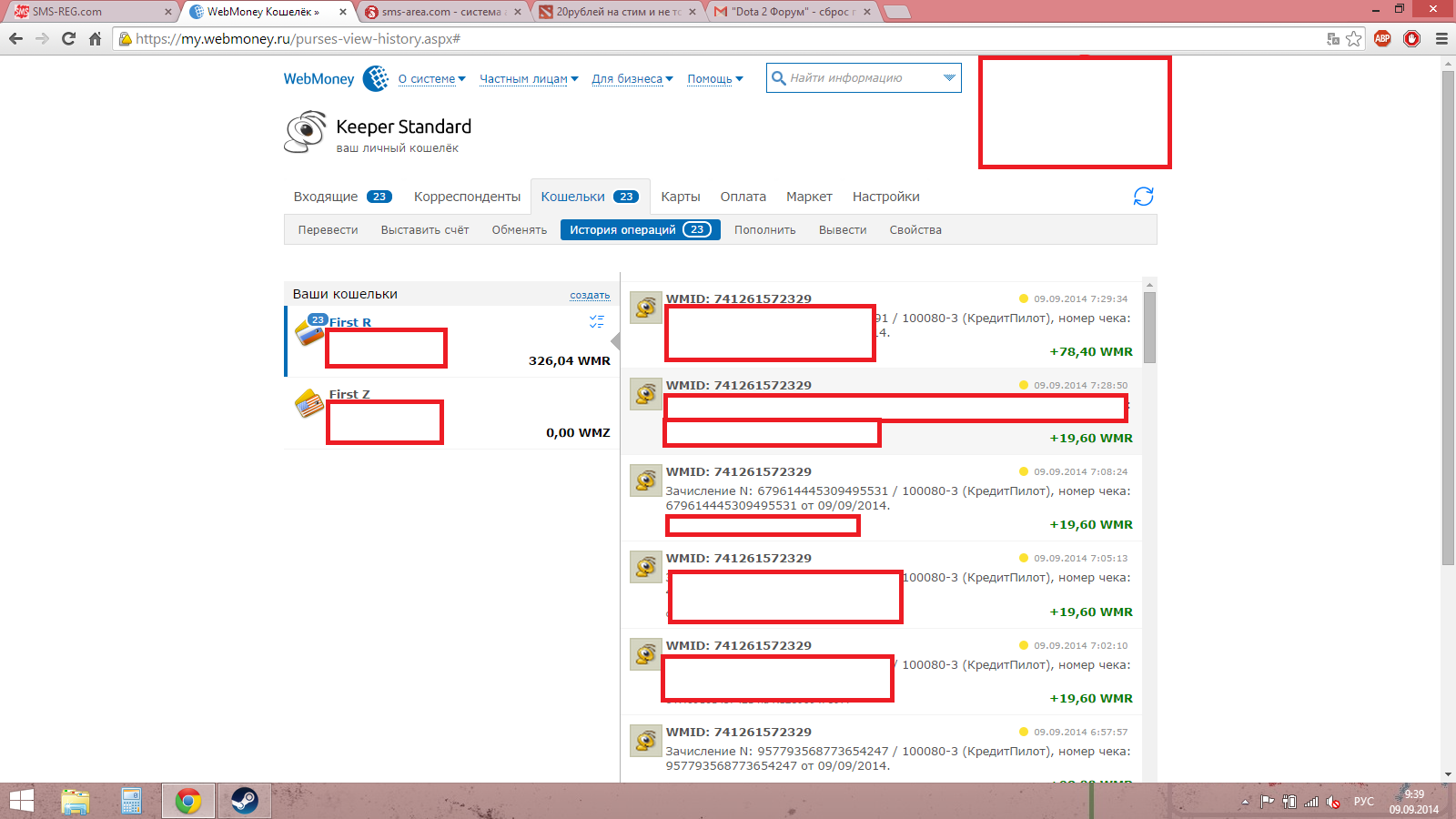The height and width of the screenshot is (819, 1456).
Task: Click the WebMoney globe logo icon
Action: pos(376,78)
